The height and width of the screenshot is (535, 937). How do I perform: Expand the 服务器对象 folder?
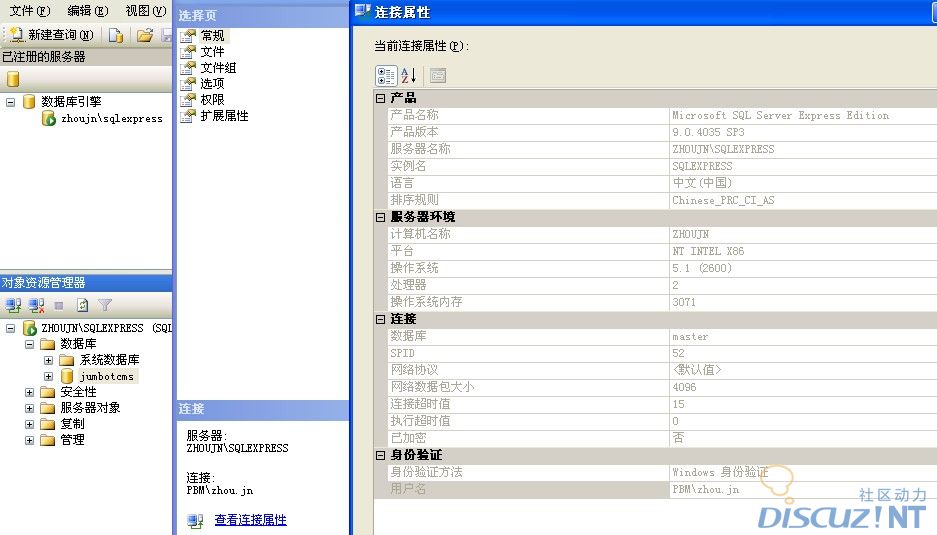(x=29, y=408)
